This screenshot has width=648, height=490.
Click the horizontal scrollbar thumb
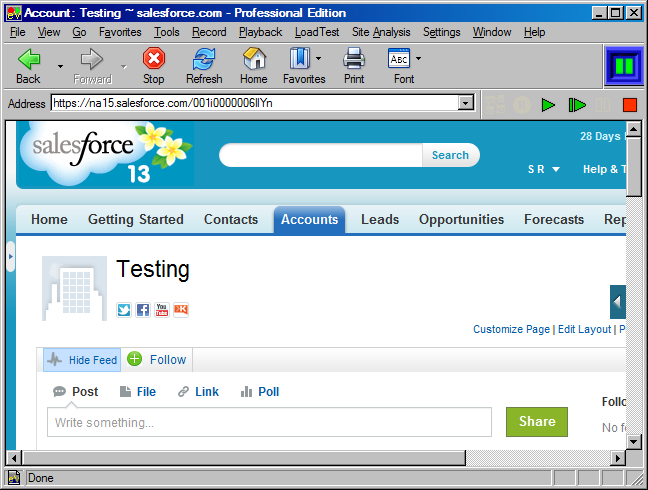pyautogui.click(x=244, y=458)
